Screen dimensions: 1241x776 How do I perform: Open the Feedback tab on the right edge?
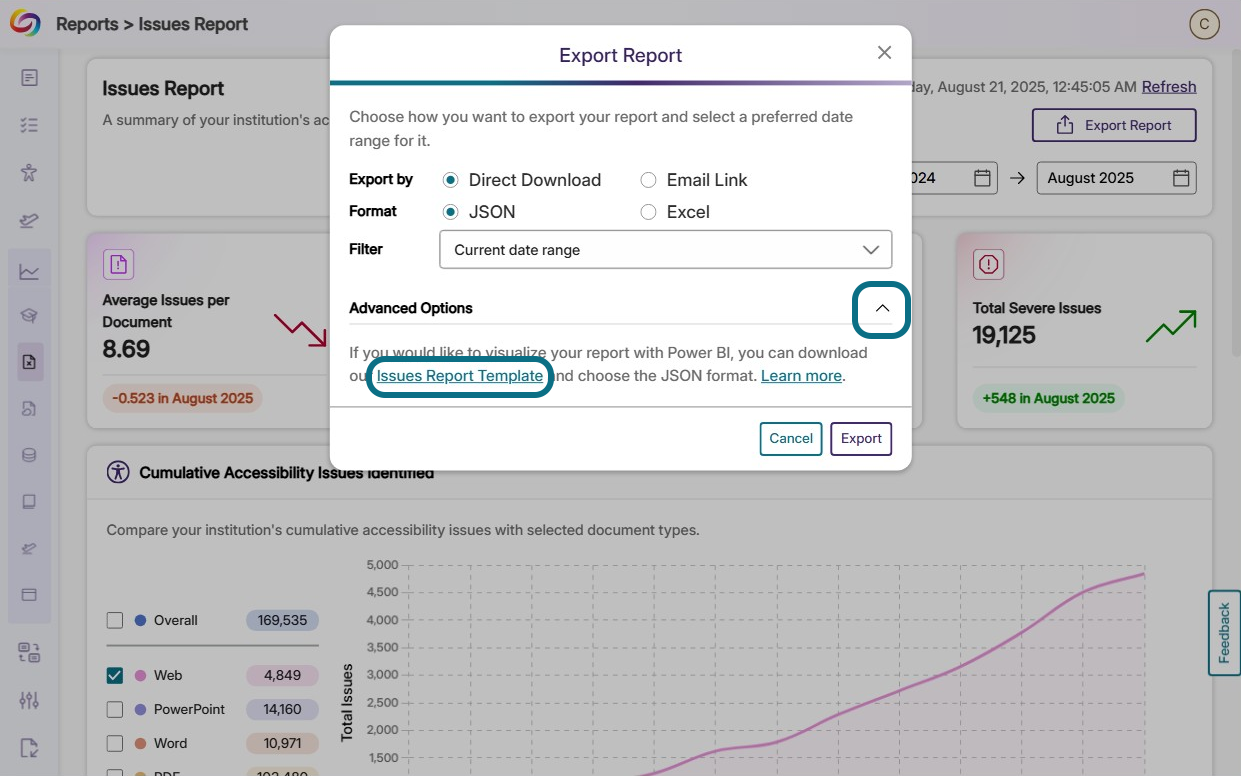1223,632
